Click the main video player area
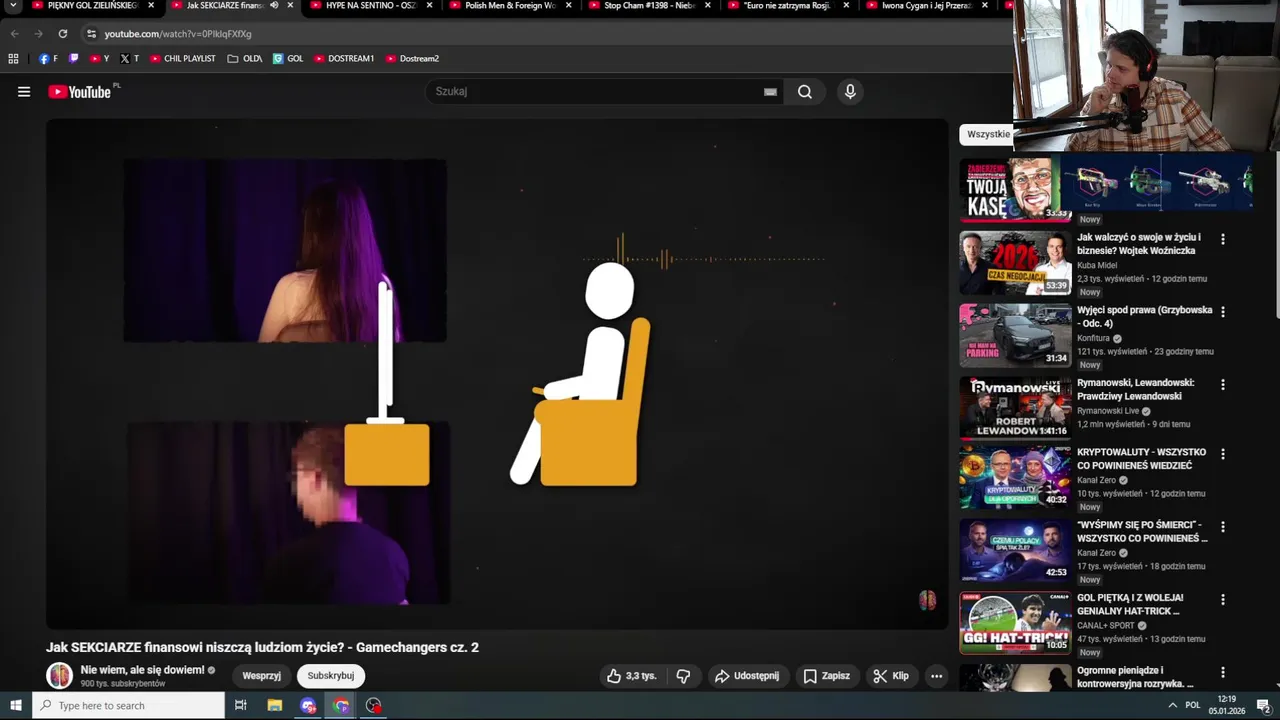Image resolution: width=1280 pixels, height=720 pixels. click(497, 374)
